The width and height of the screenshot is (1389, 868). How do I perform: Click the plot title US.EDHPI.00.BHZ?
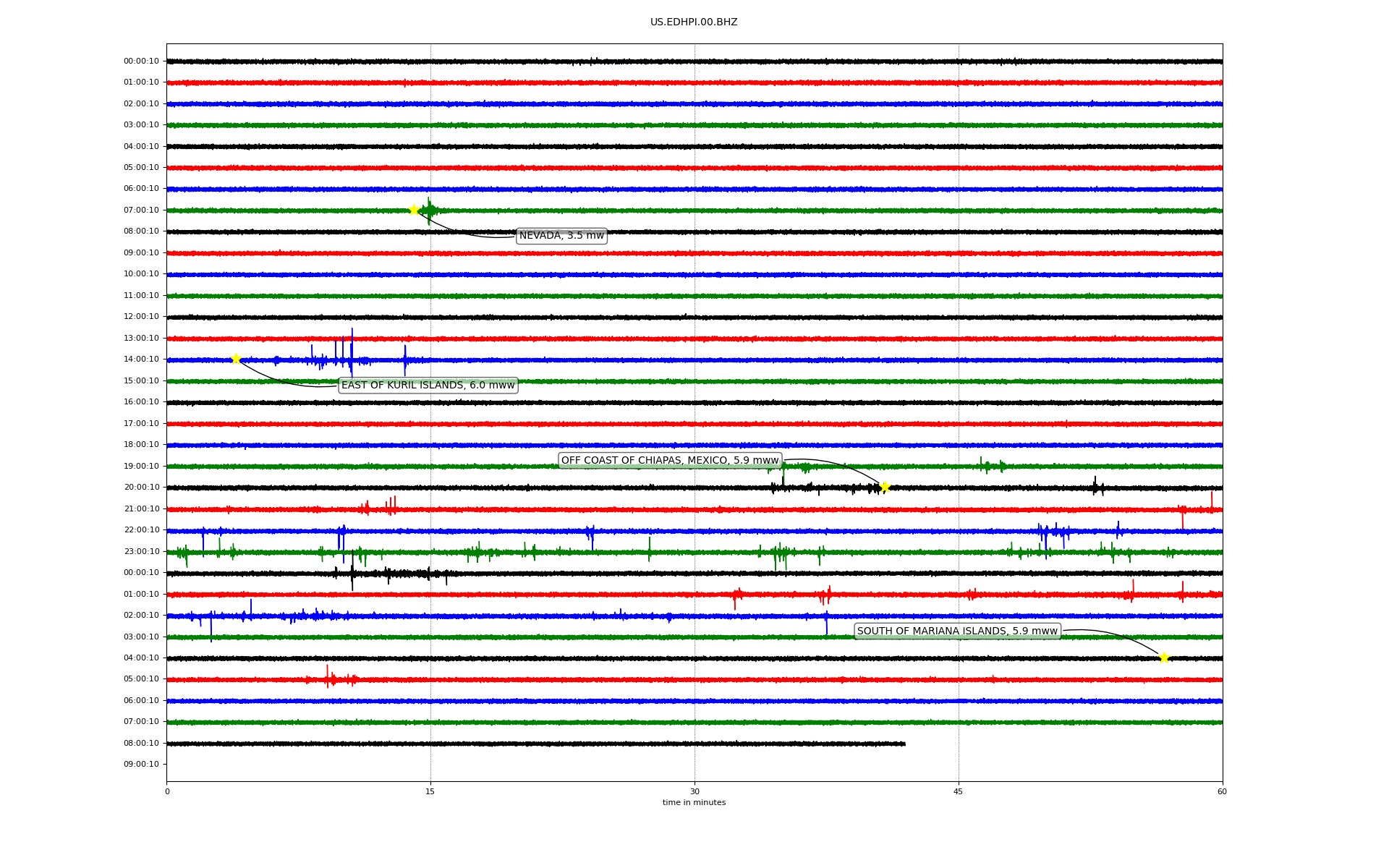(694, 22)
